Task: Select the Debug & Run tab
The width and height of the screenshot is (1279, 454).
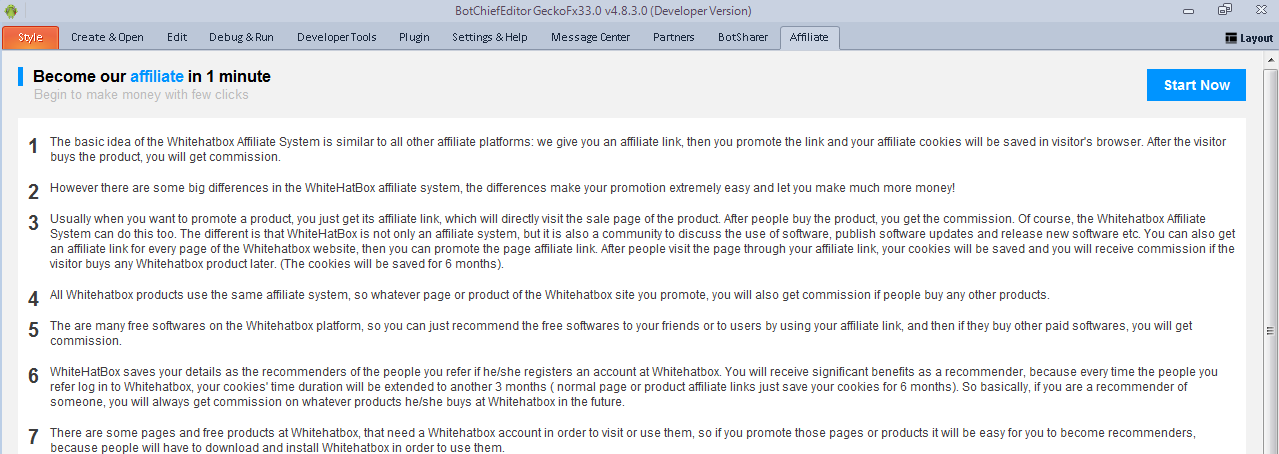Action: tap(241, 37)
